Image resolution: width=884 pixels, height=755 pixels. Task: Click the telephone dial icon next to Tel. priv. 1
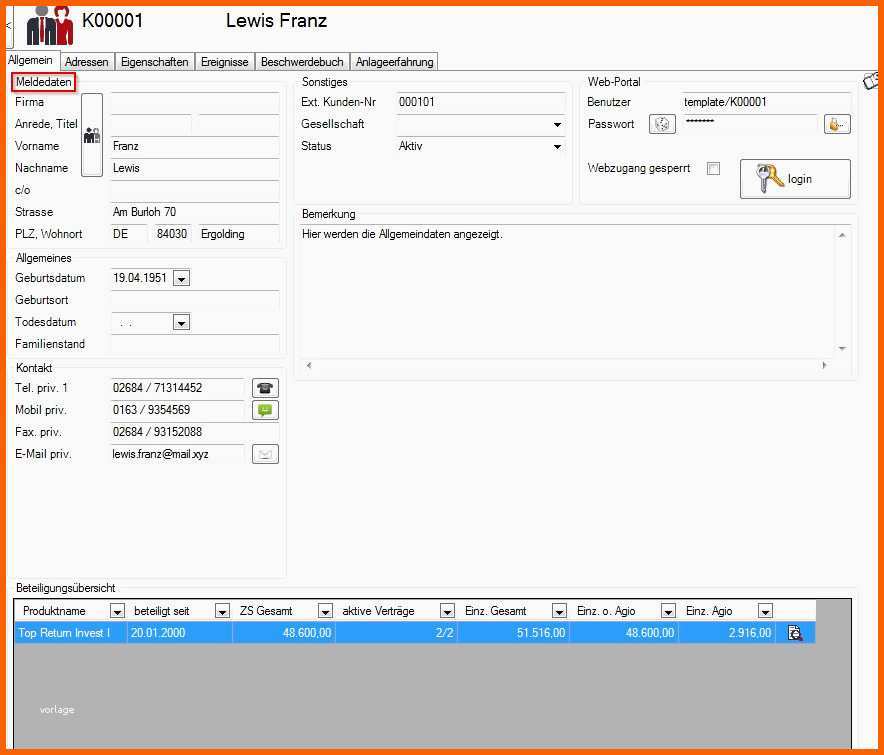[x=265, y=388]
